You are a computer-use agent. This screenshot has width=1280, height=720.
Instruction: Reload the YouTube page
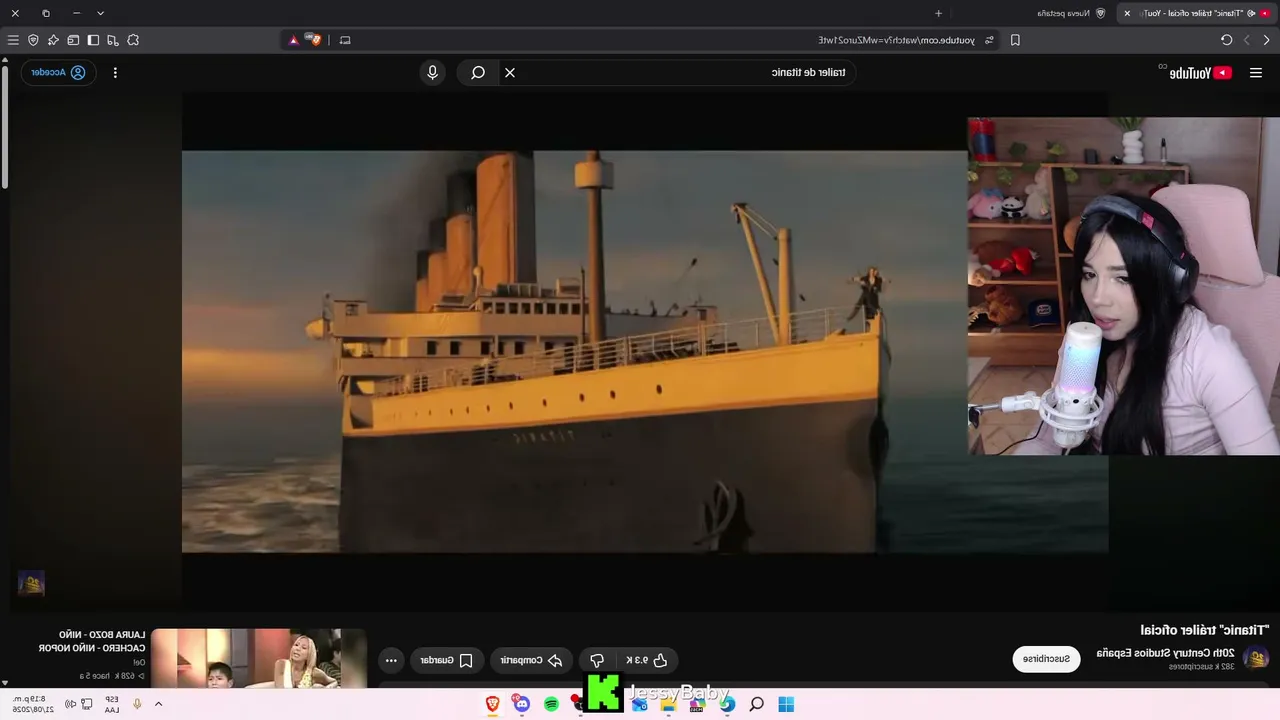coord(1226,40)
